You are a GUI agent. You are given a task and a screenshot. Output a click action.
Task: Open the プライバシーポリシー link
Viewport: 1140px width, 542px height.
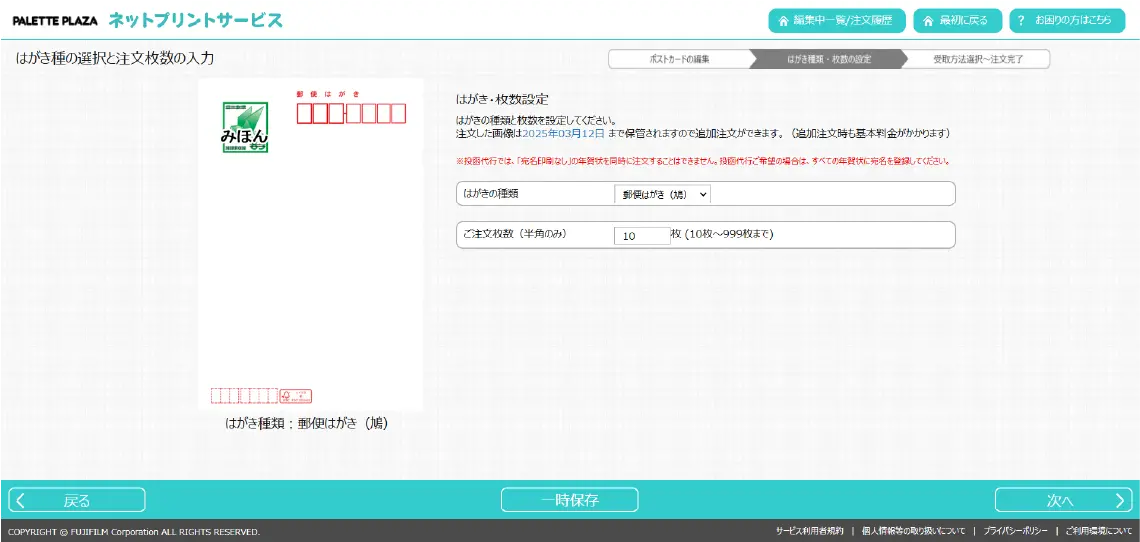(x=1015, y=531)
